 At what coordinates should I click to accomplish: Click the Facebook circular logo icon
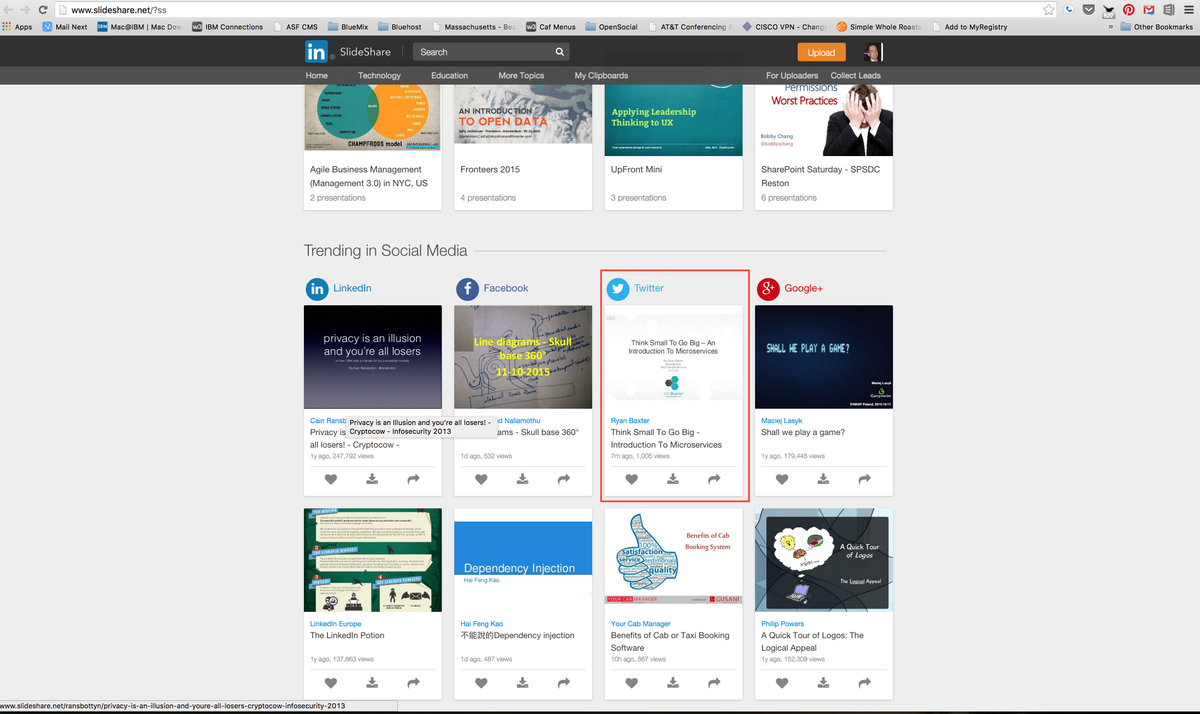pyautogui.click(x=467, y=289)
